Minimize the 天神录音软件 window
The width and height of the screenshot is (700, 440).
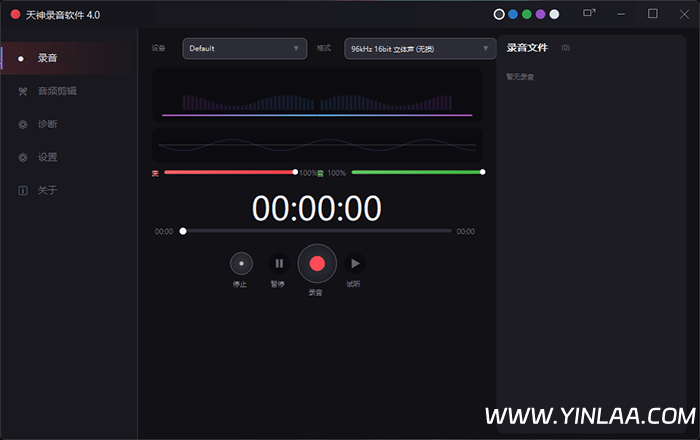click(x=621, y=14)
